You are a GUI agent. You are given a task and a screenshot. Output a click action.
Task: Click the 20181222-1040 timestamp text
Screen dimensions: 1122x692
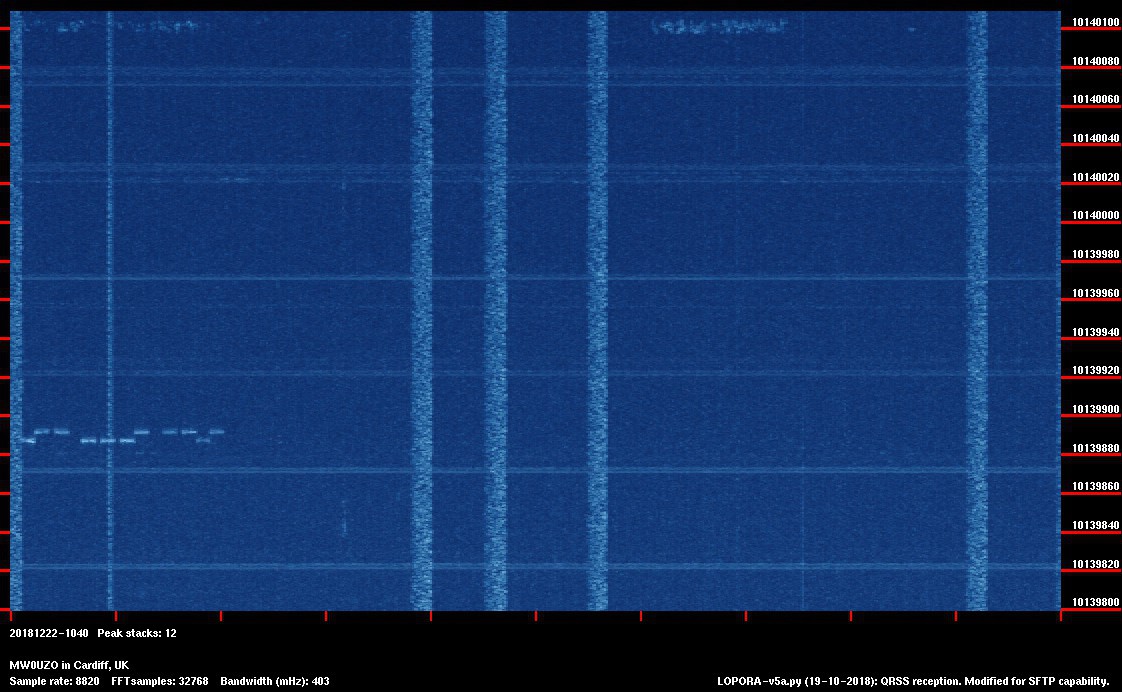(x=49, y=633)
